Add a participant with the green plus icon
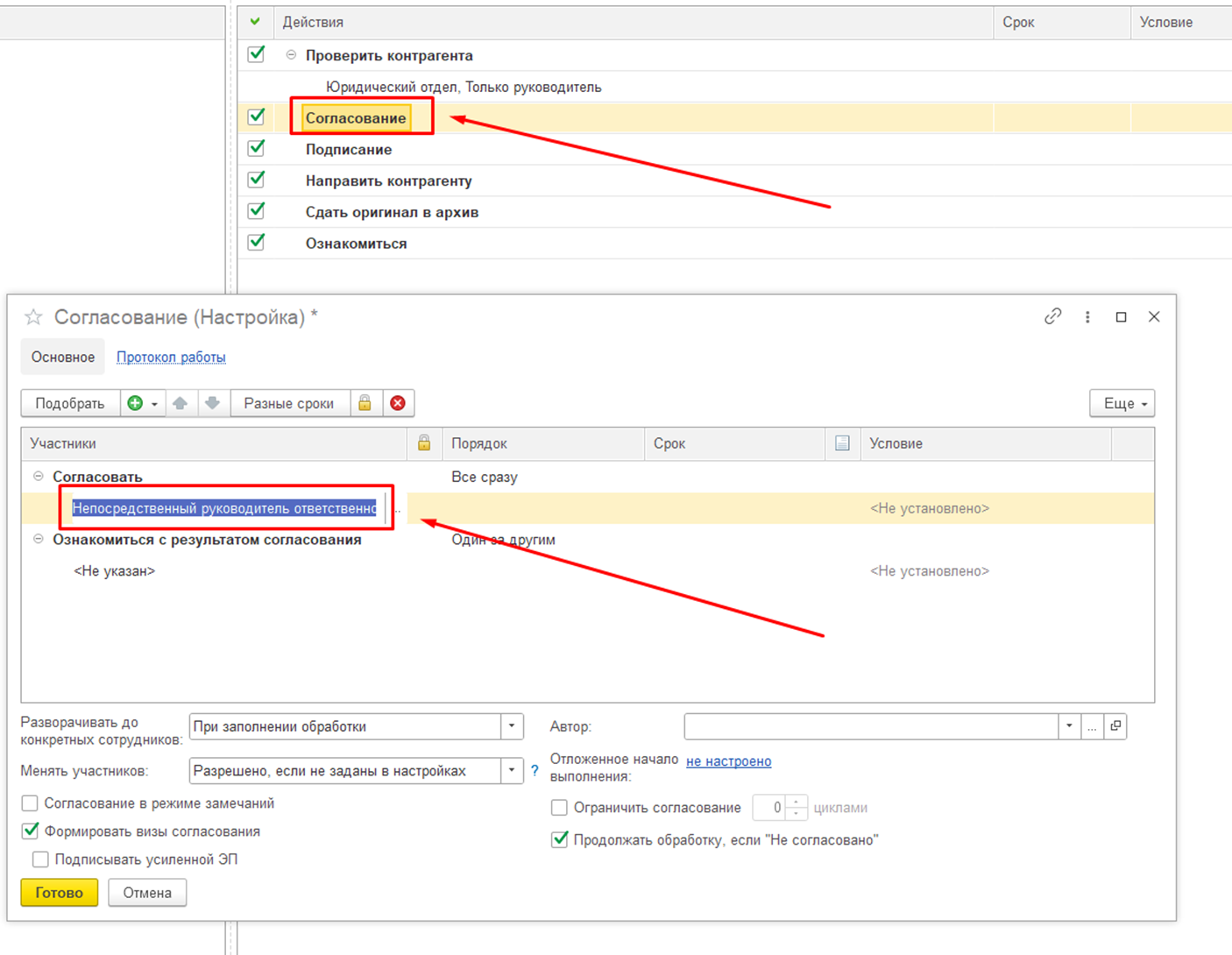1232x955 pixels. [135, 403]
